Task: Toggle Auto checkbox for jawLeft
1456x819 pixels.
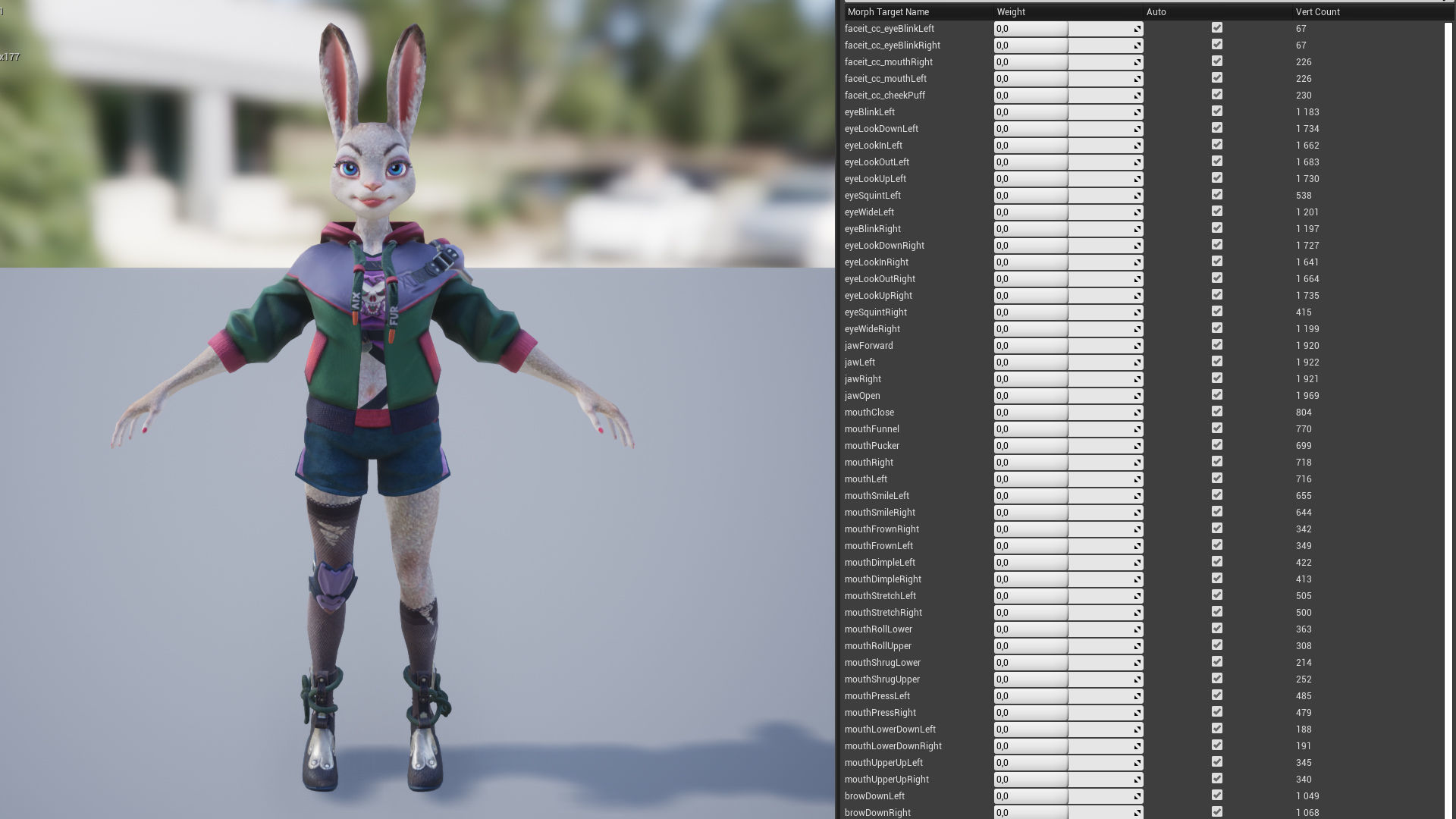Action: tap(1217, 362)
